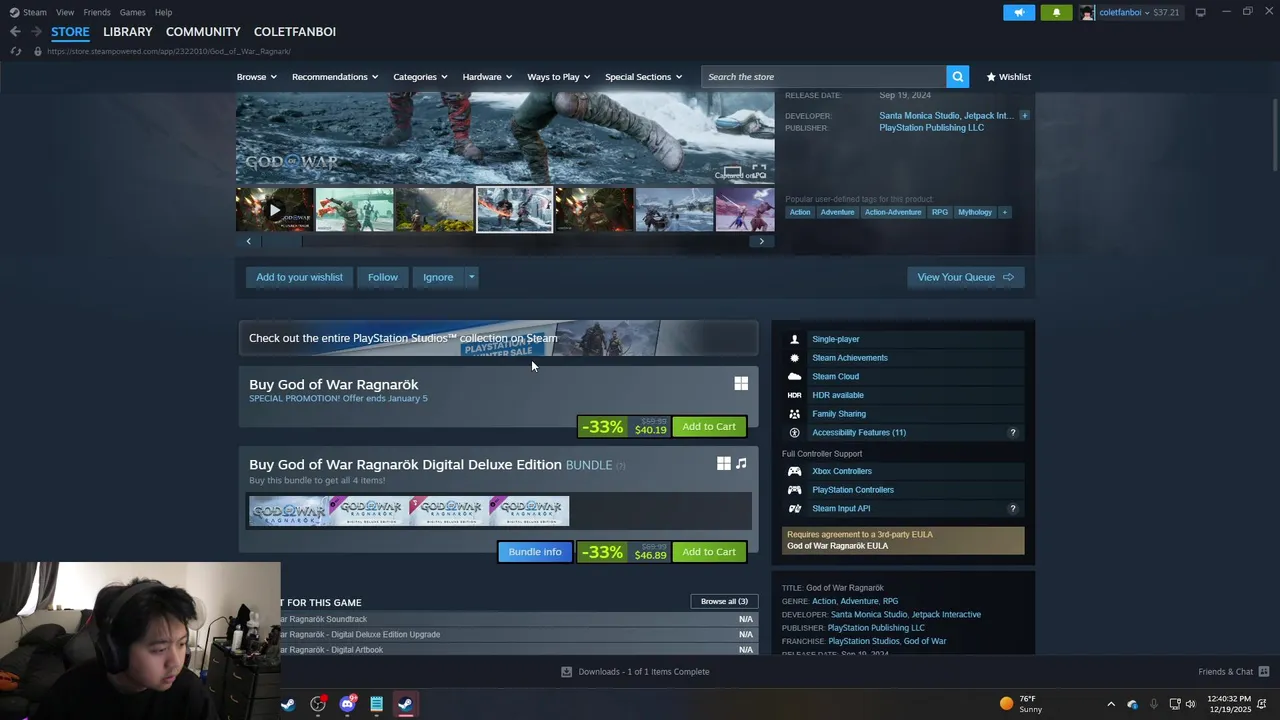This screenshot has height=720, width=1280.
Task: Open the Games menu
Action: pyautogui.click(x=132, y=12)
